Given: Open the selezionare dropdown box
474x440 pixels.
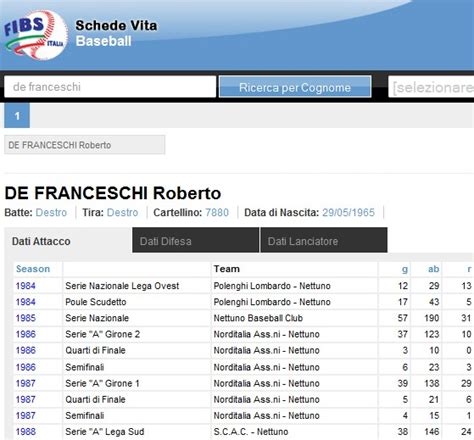Looking at the screenshot, I should coord(431,87).
